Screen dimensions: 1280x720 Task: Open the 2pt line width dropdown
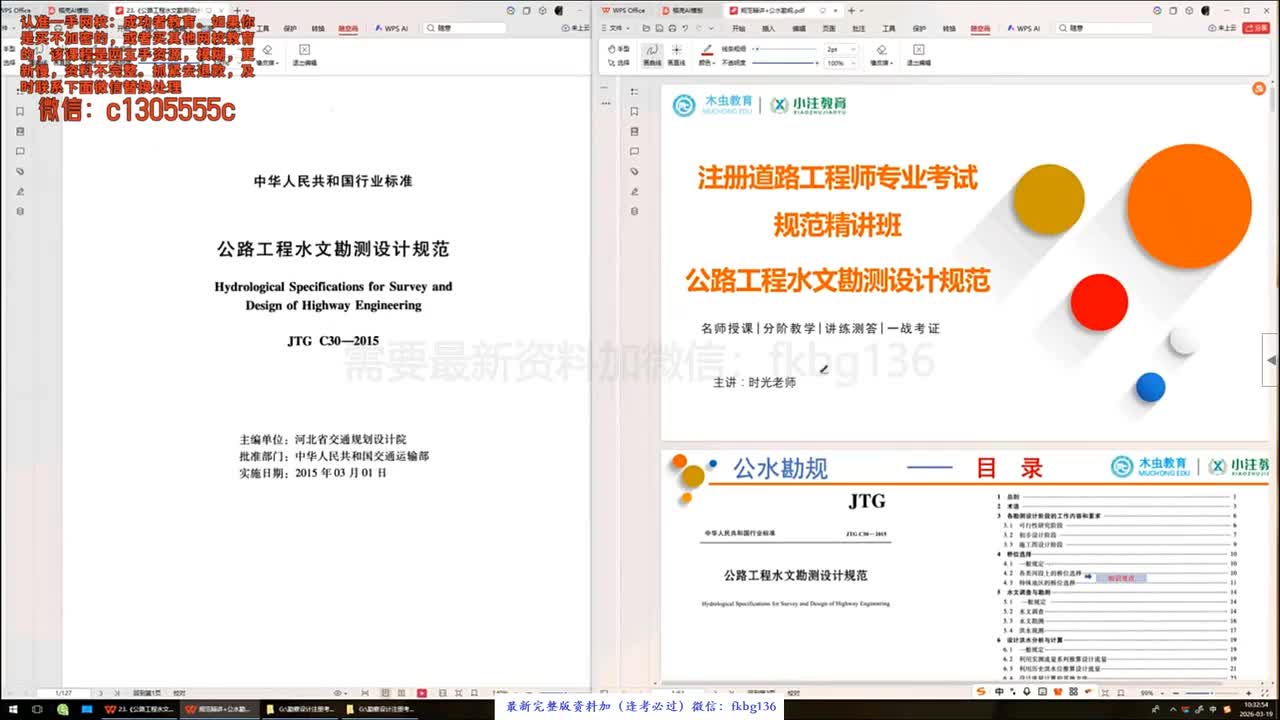(839, 49)
